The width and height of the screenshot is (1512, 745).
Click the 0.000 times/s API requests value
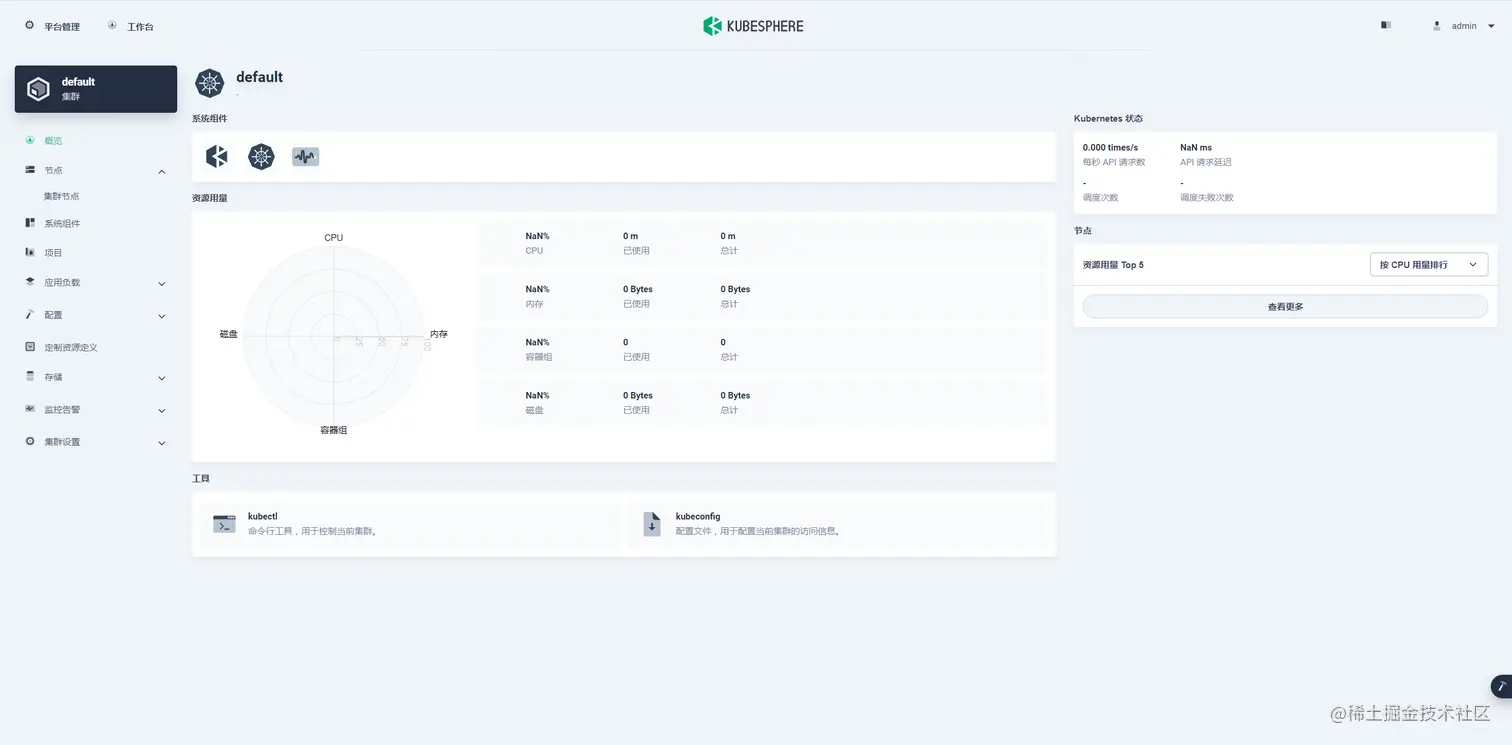point(1110,147)
